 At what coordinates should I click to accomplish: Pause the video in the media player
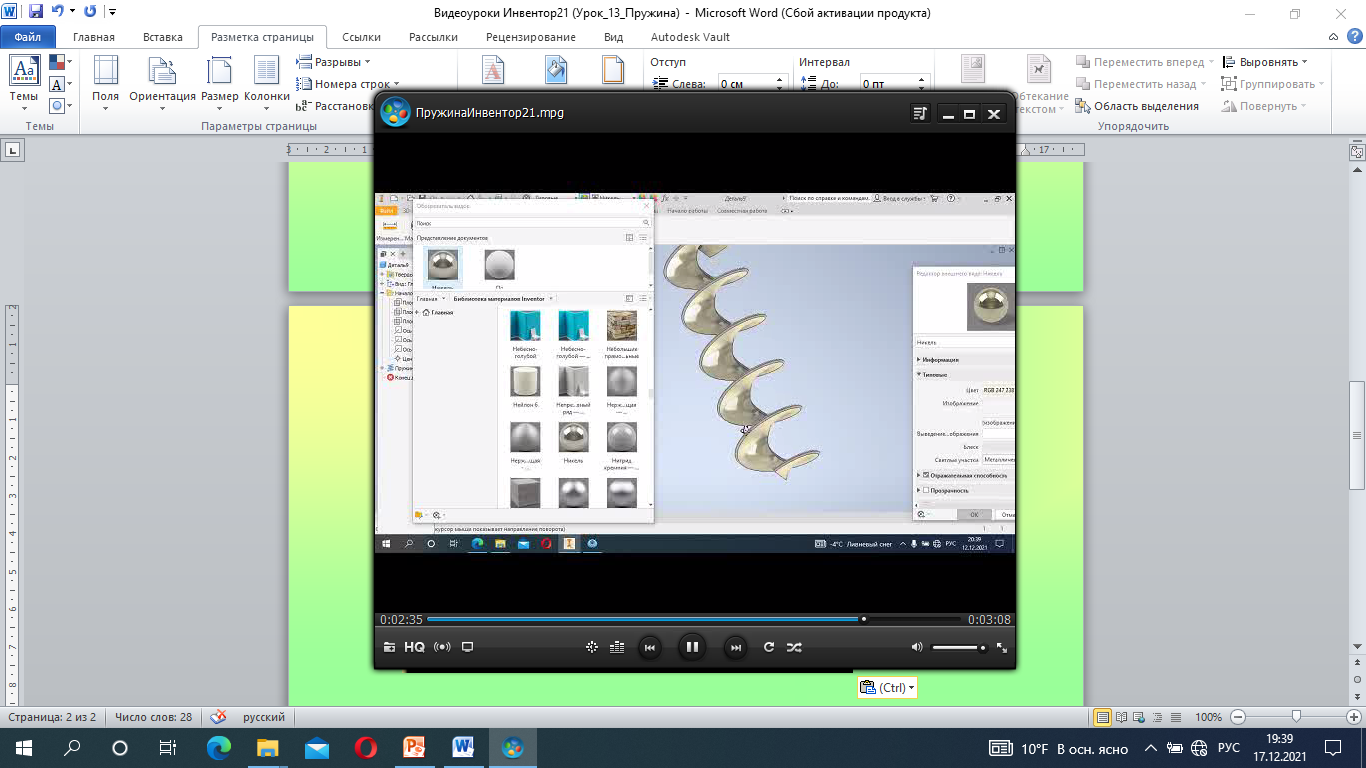691,647
